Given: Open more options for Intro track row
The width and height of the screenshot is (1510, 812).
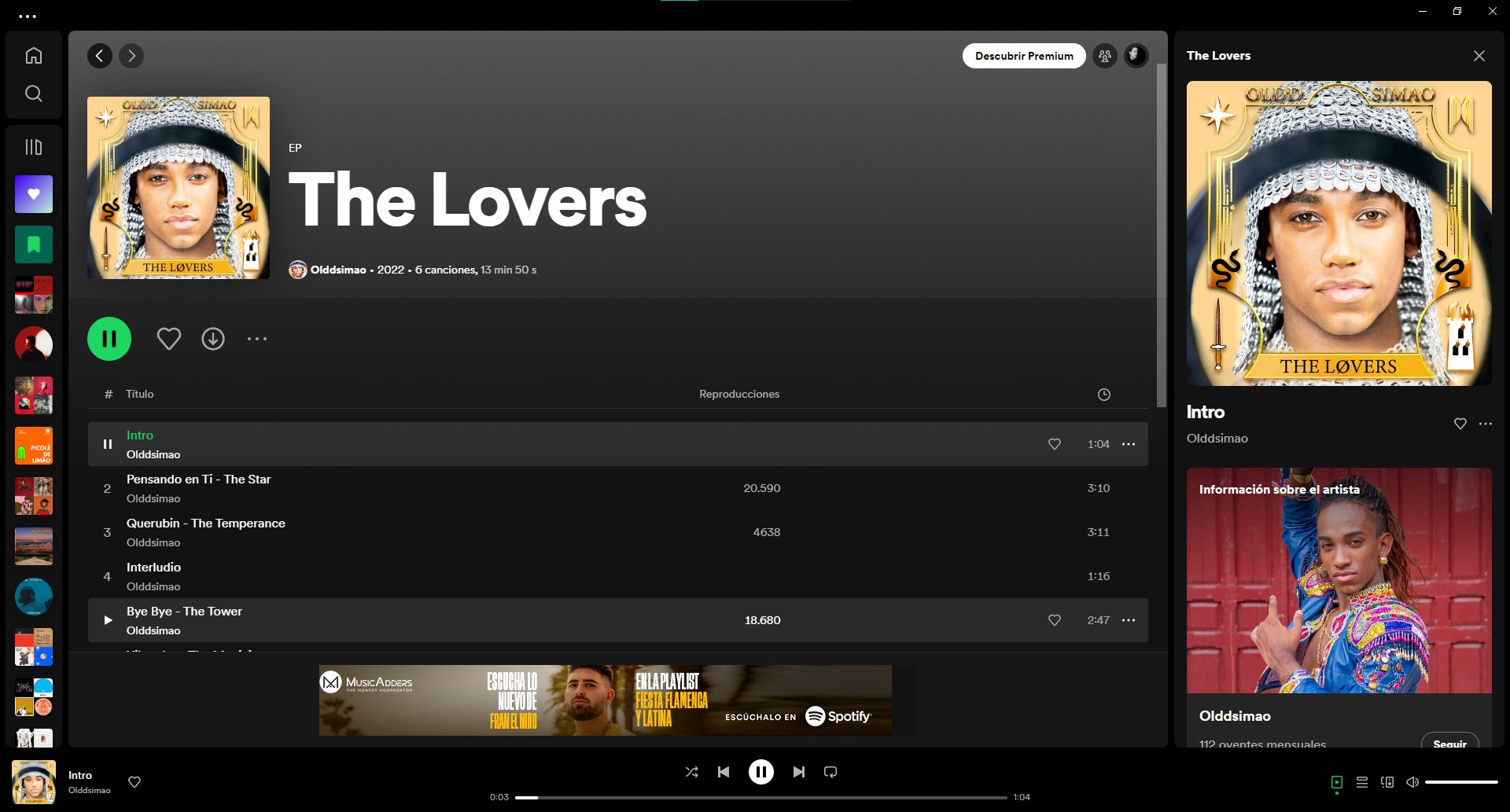Looking at the screenshot, I should (x=1129, y=444).
